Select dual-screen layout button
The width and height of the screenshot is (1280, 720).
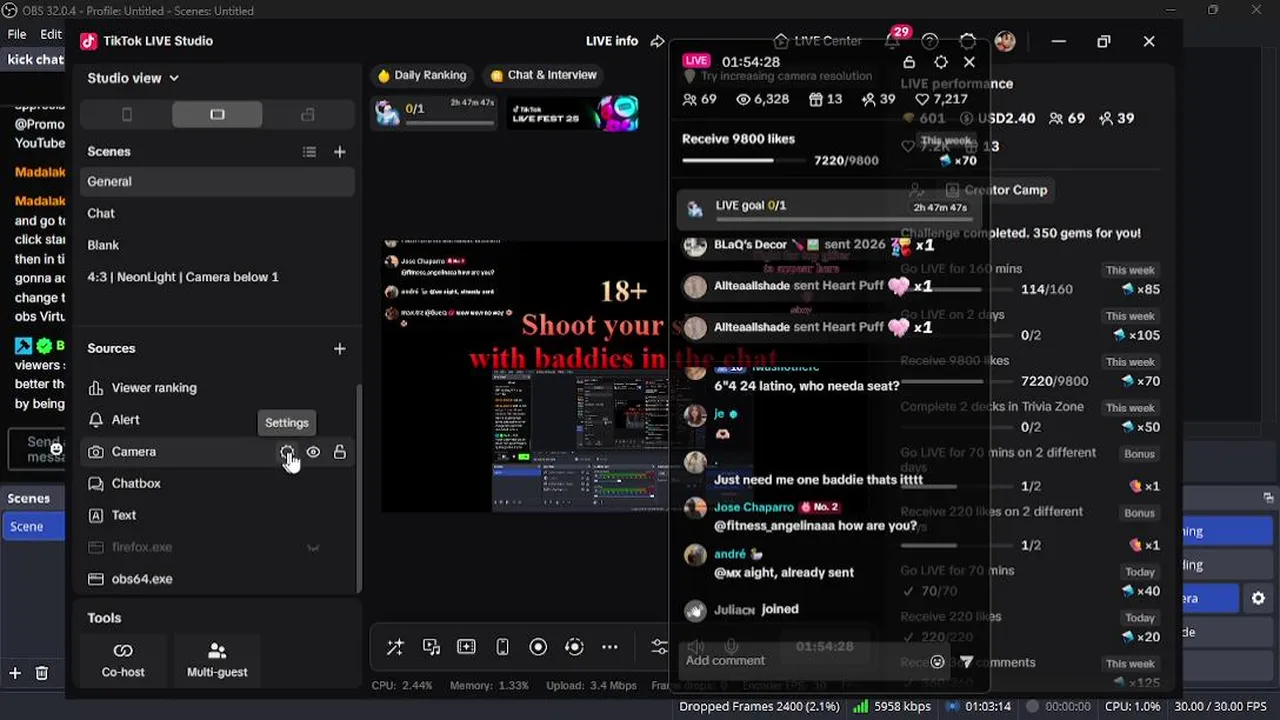308,115
